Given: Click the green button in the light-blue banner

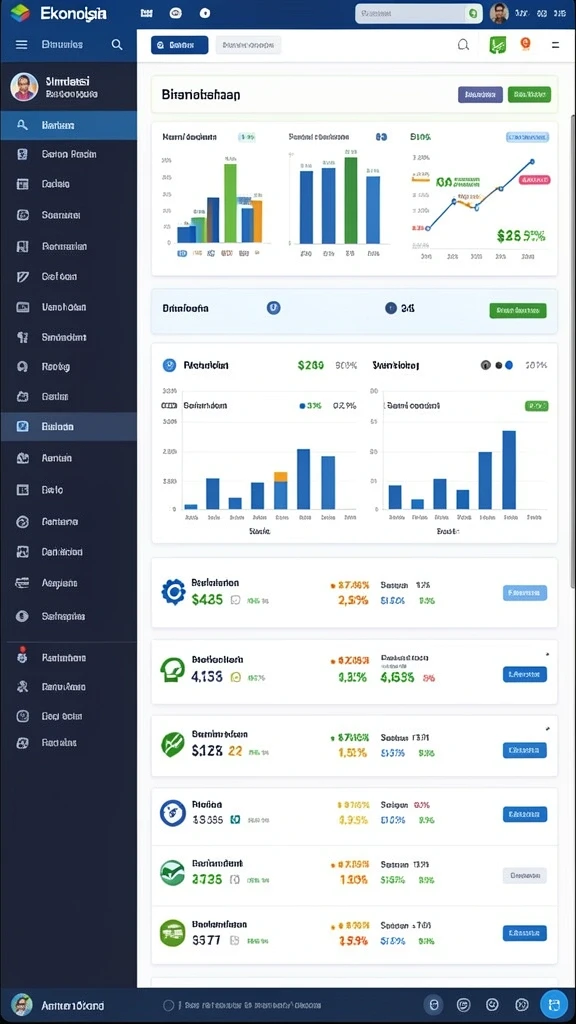Looking at the screenshot, I should click(518, 311).
